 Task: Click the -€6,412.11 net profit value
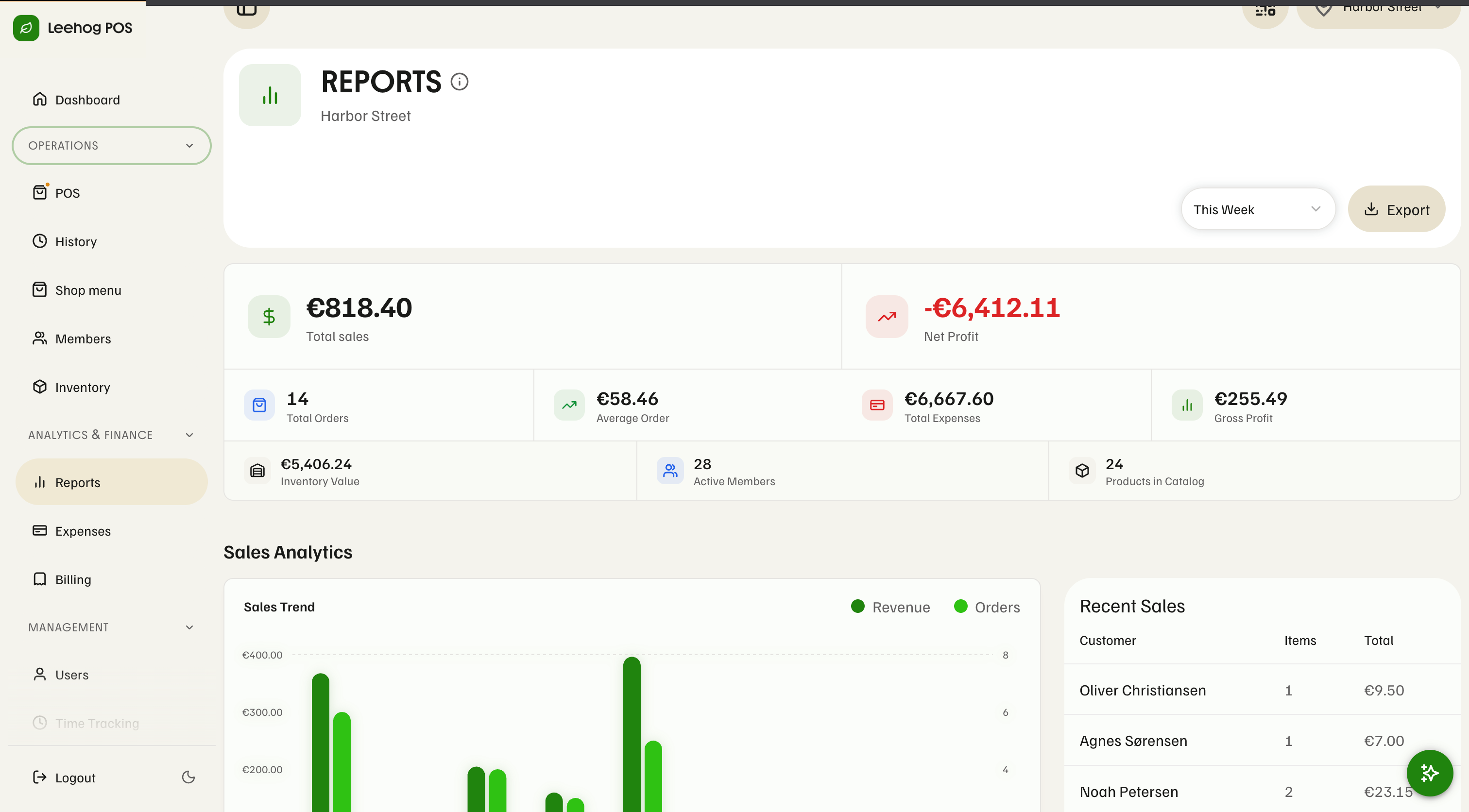991,308
